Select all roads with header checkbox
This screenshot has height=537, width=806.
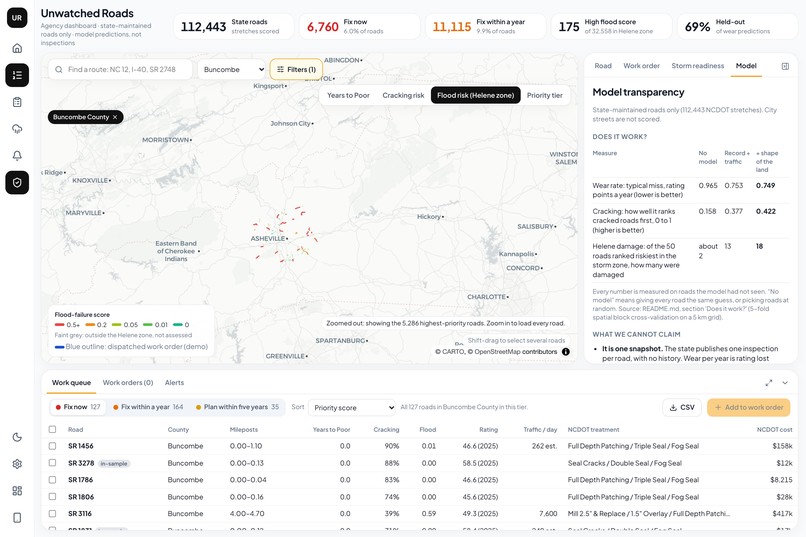tap(52, 429)
